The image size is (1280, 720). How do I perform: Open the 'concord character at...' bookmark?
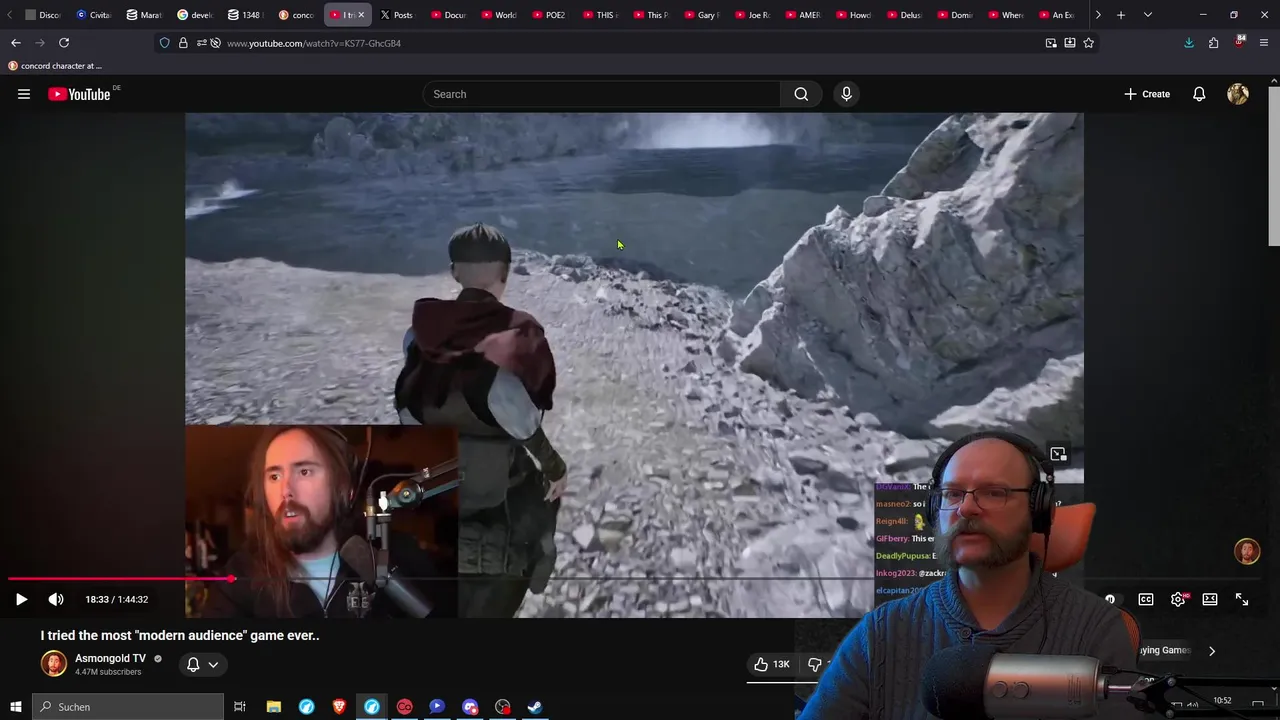coord(55,66)
